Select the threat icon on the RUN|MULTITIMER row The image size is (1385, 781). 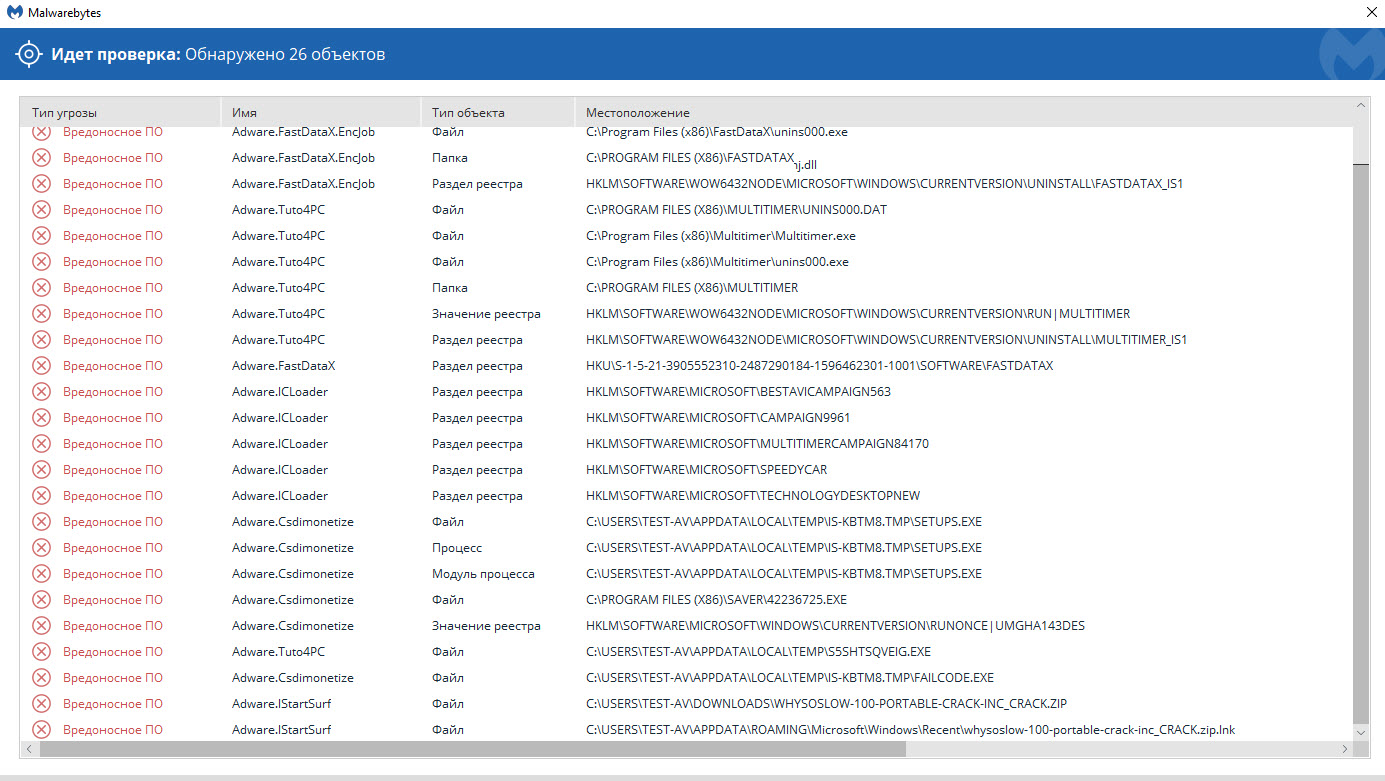41,314
